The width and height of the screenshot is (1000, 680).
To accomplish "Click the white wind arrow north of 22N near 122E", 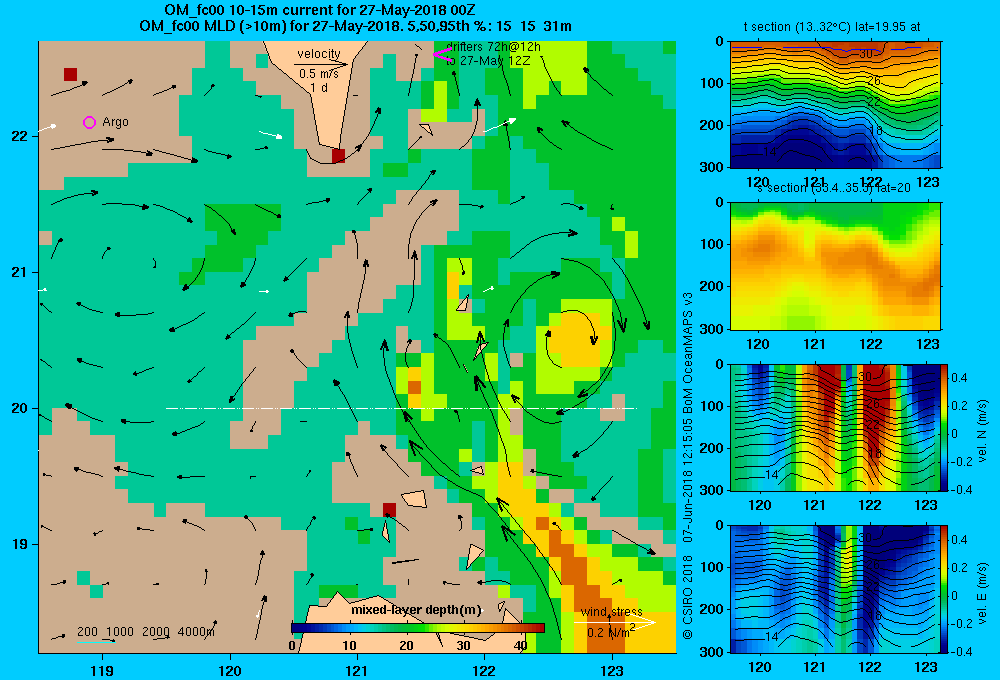I will (499, 125).
